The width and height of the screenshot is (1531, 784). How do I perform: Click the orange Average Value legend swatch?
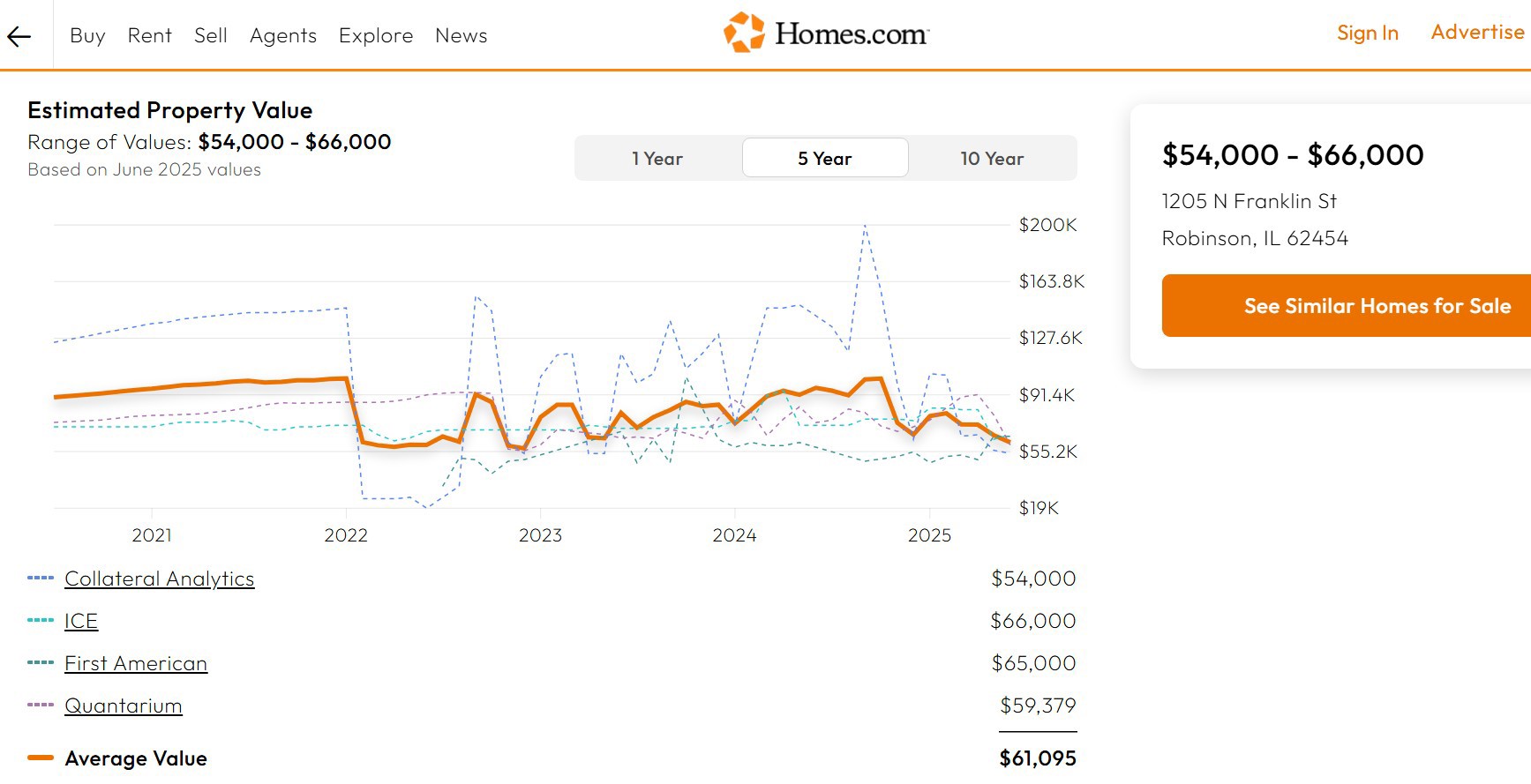41,758
